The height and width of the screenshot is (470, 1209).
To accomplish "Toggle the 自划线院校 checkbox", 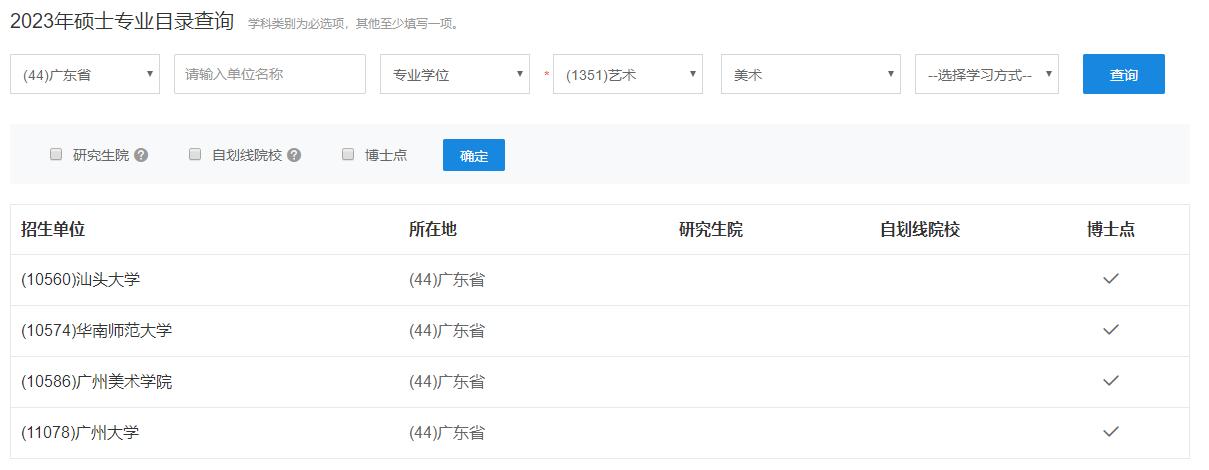I will (x=195, y=155).
